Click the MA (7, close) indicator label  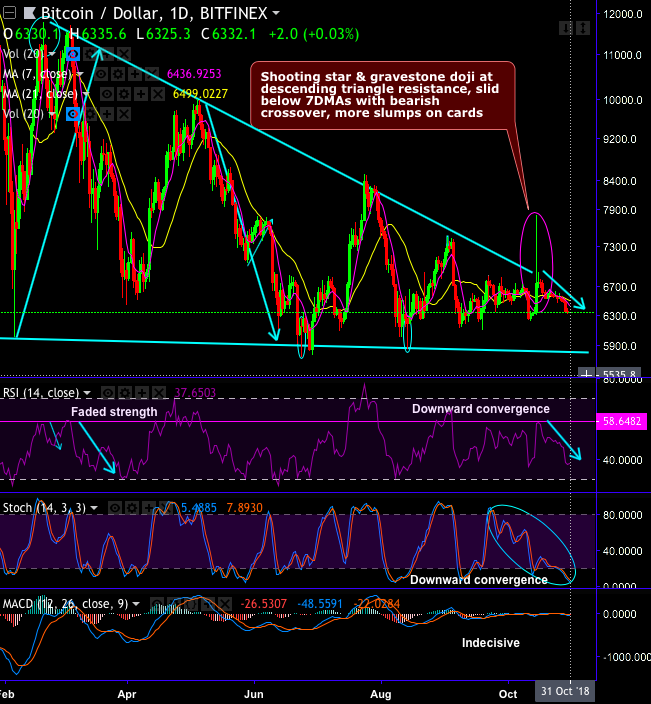[38, 74]
